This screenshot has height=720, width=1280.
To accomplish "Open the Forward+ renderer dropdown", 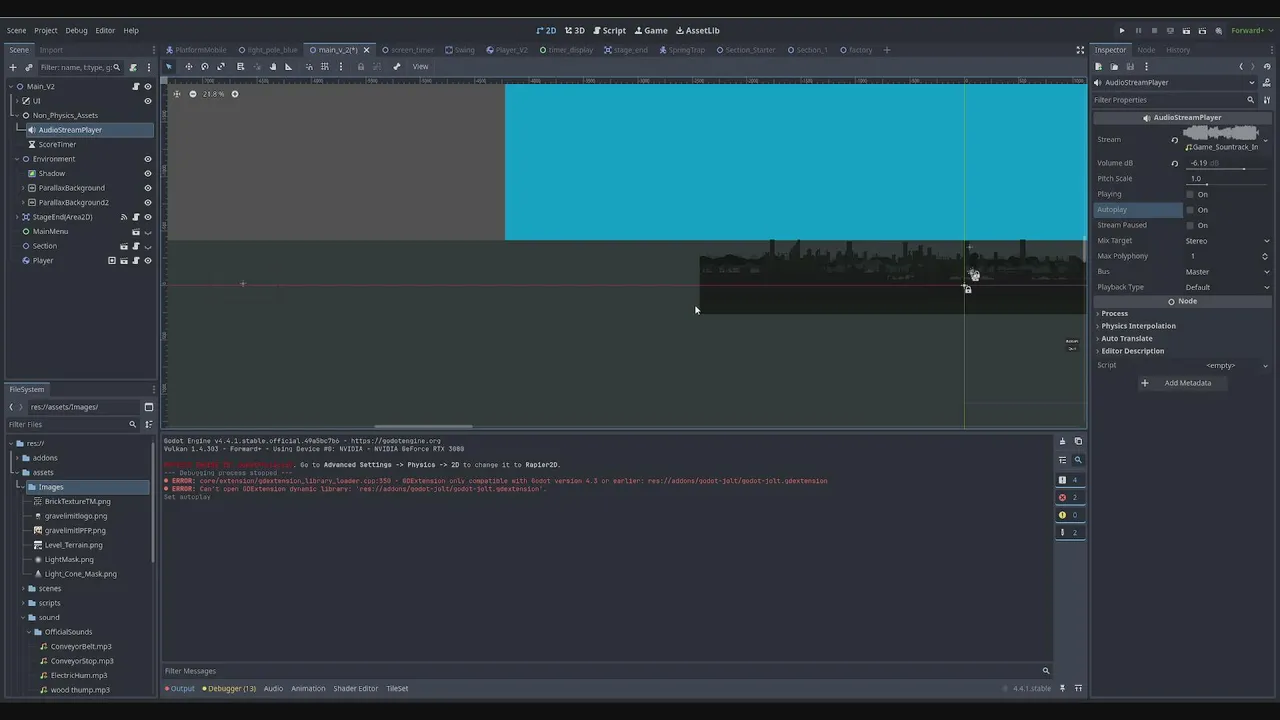I will pyautogui.click(x=1250, y=30).
